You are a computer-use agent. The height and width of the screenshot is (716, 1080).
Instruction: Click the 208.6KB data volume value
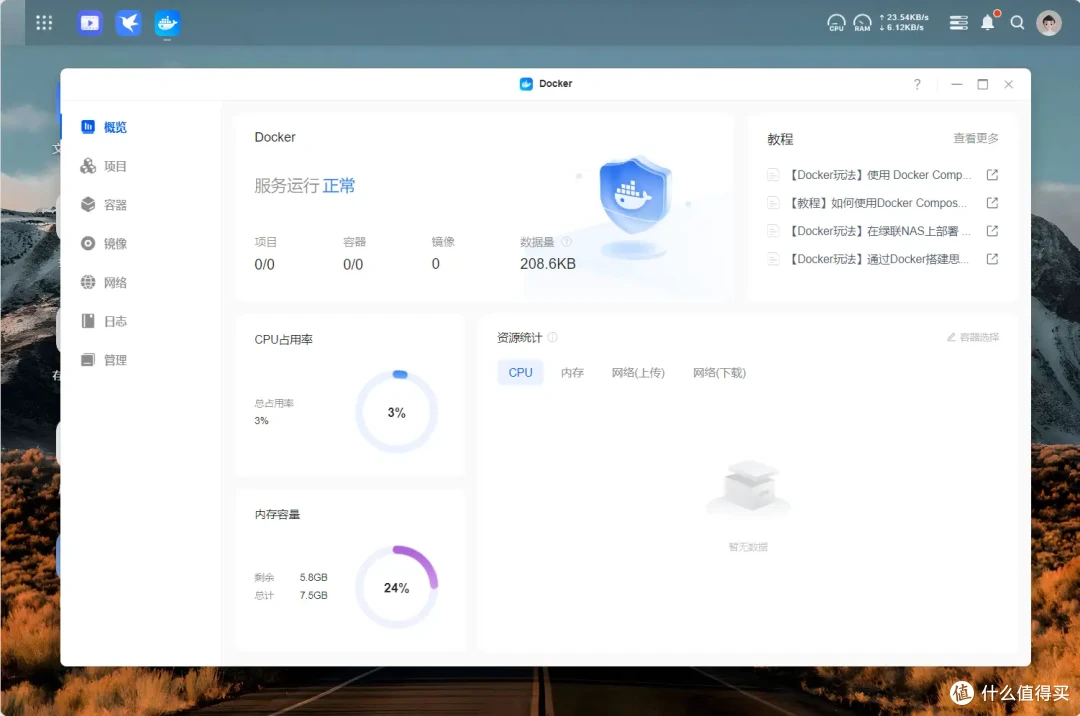548,264
